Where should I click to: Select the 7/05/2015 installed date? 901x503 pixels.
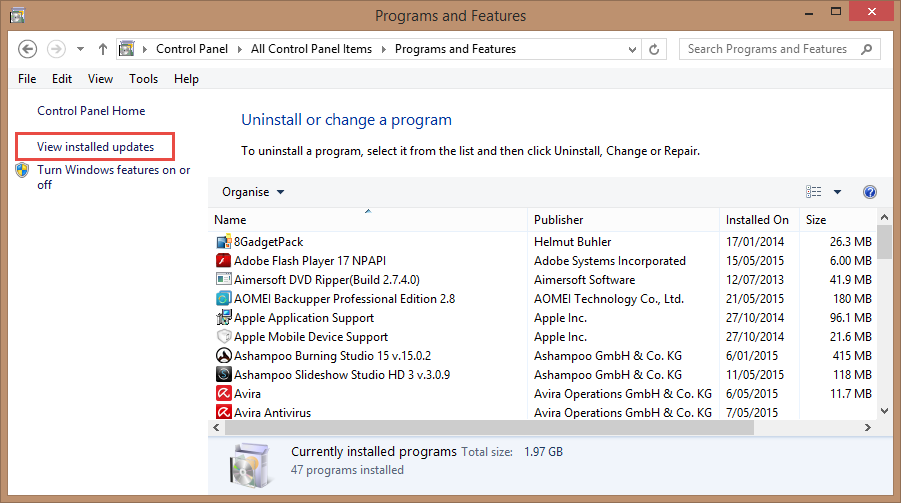coord(752,413)
